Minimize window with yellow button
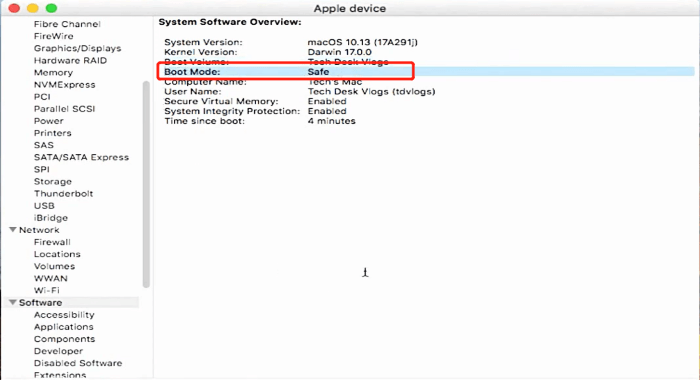This screenshot has width=700, height=380. [x=33, y=8]
